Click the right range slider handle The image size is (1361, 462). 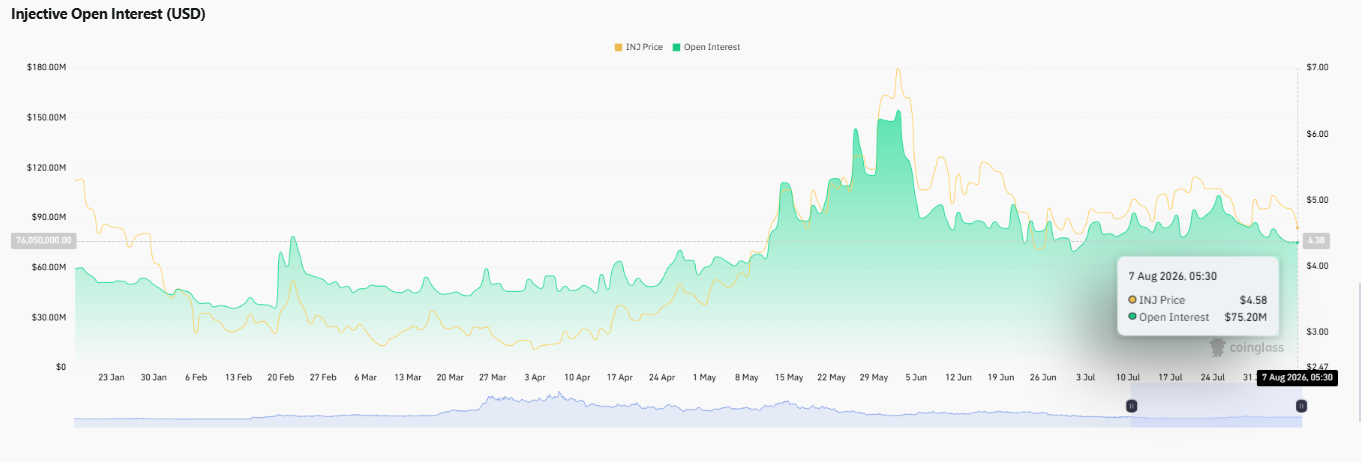(x=1301, y=406)
